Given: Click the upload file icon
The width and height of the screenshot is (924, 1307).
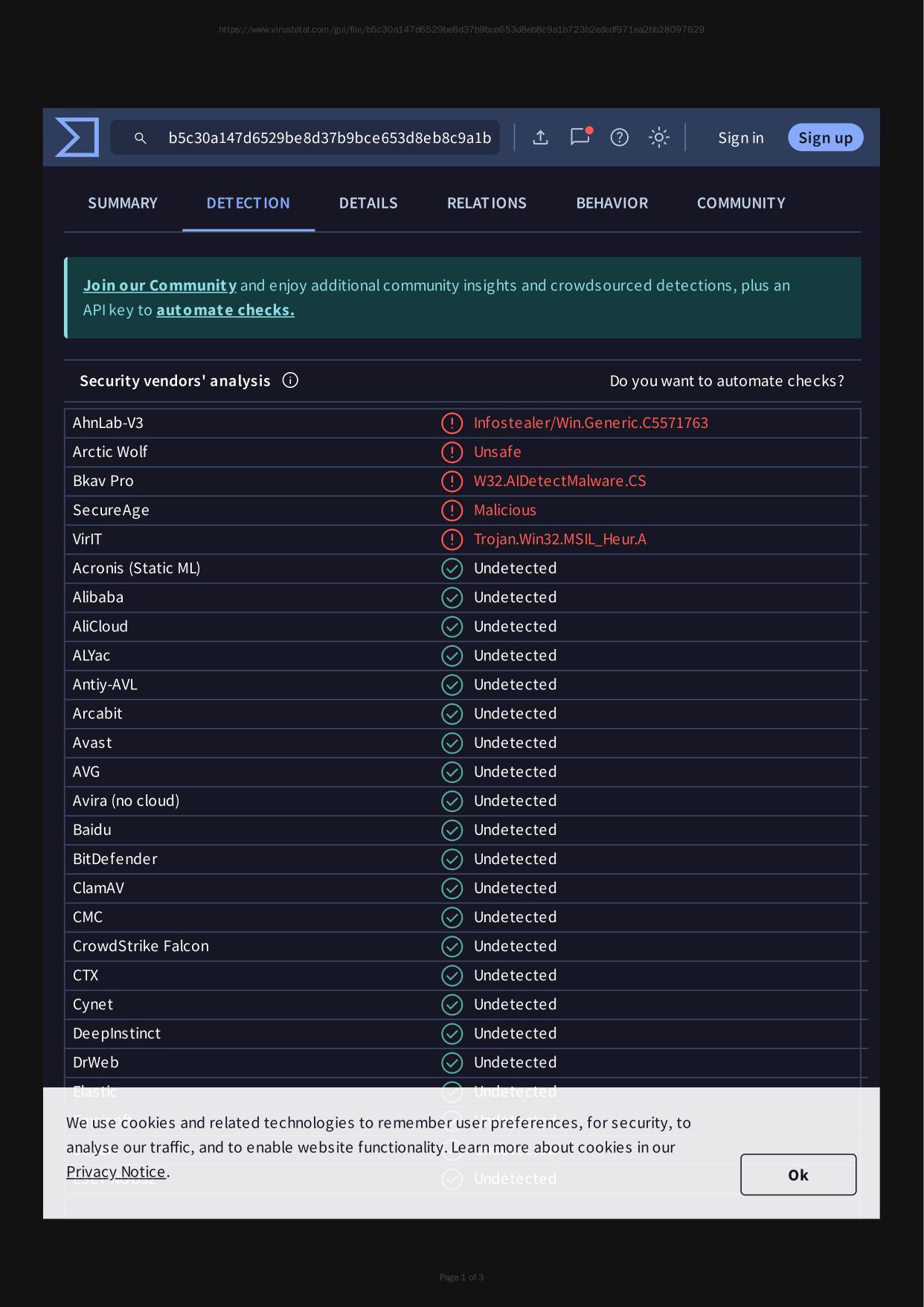Looking at the screenshot, I should click(541, 138).
